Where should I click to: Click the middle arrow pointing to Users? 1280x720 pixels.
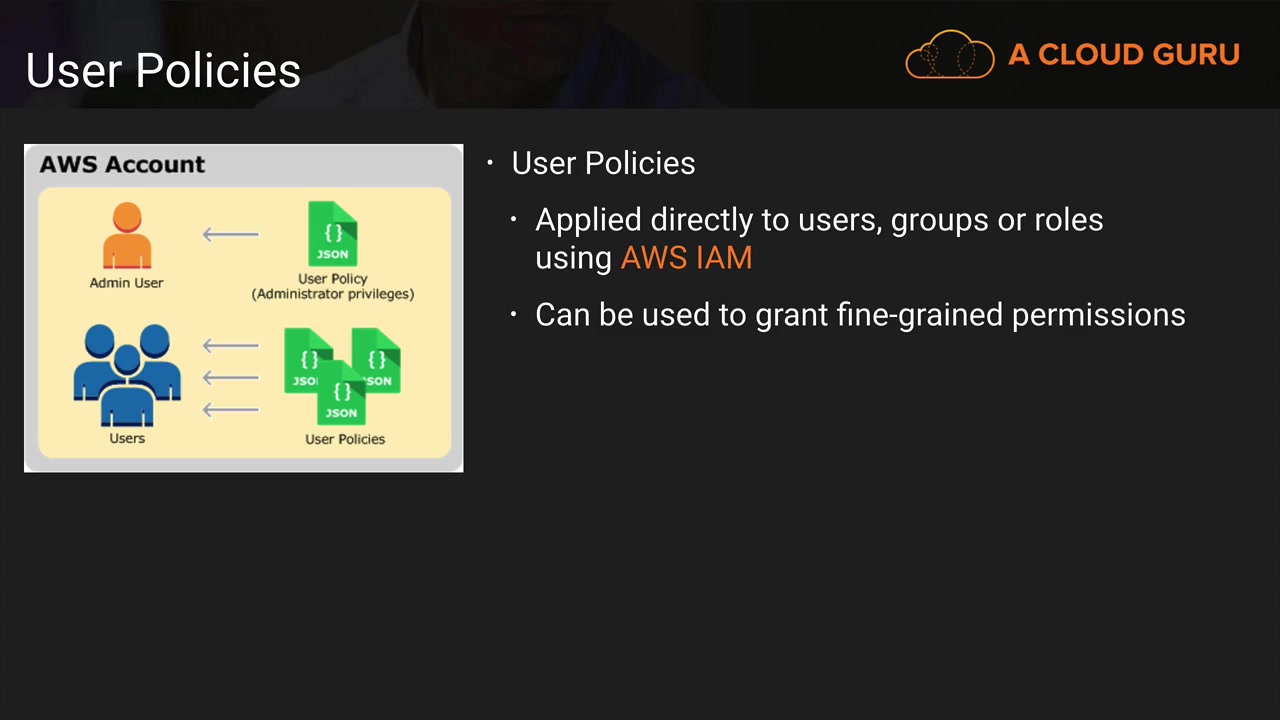coord(231,378)
